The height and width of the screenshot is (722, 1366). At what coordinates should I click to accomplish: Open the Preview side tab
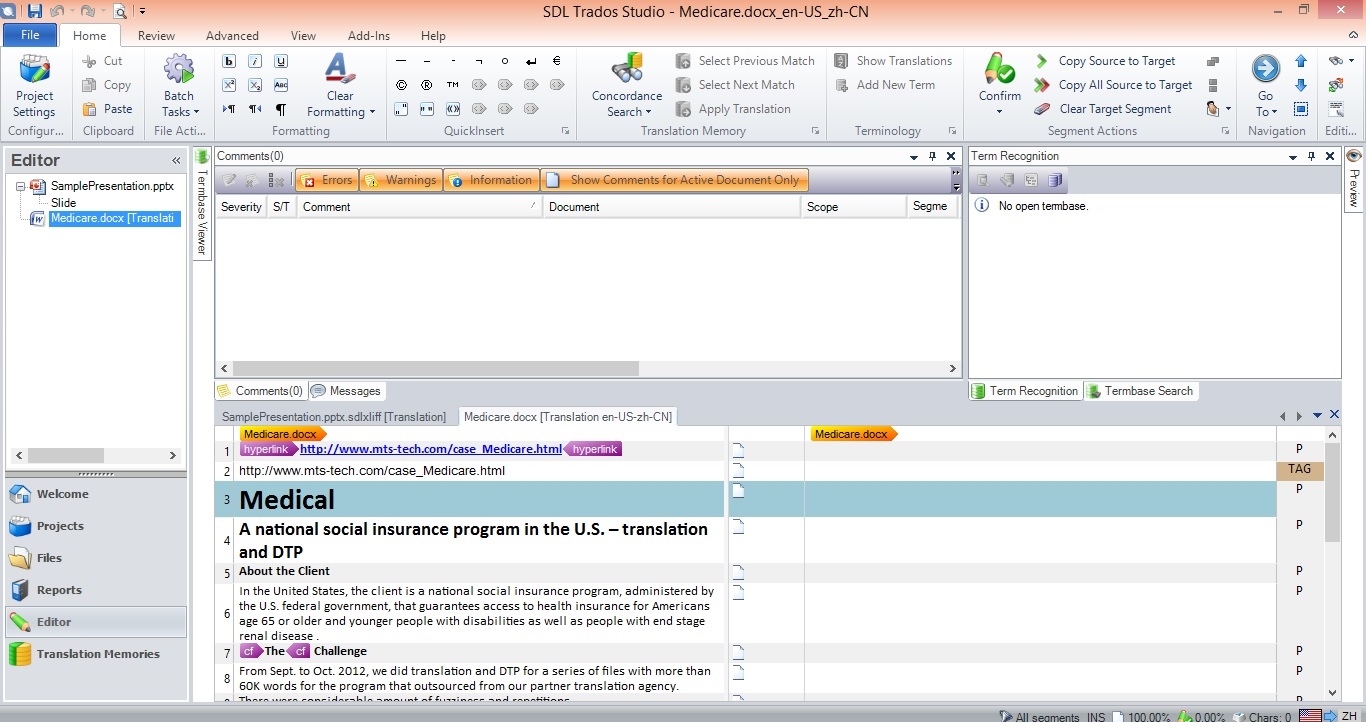coord(1354,178)
